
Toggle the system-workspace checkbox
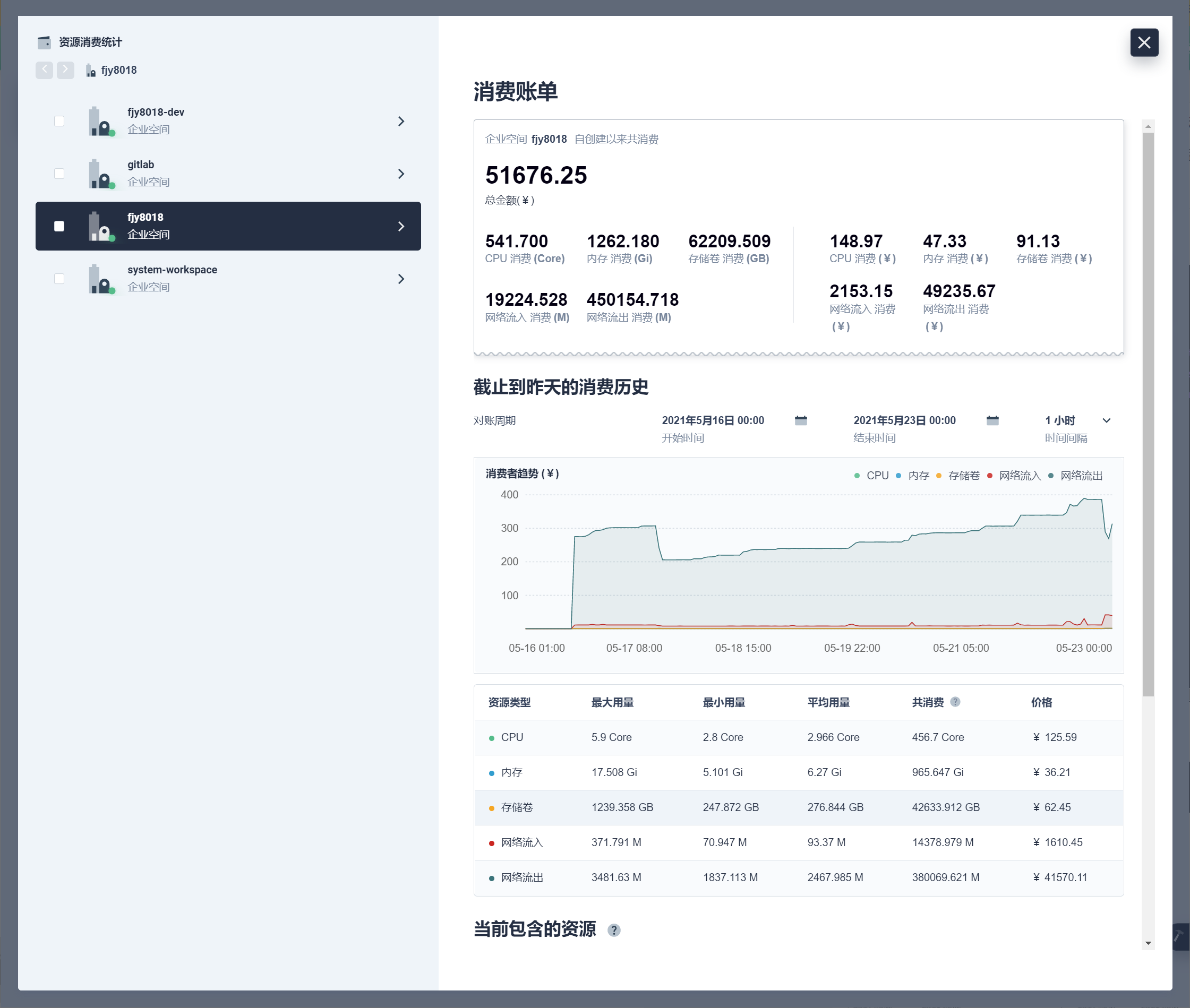(x=59, y=279)
